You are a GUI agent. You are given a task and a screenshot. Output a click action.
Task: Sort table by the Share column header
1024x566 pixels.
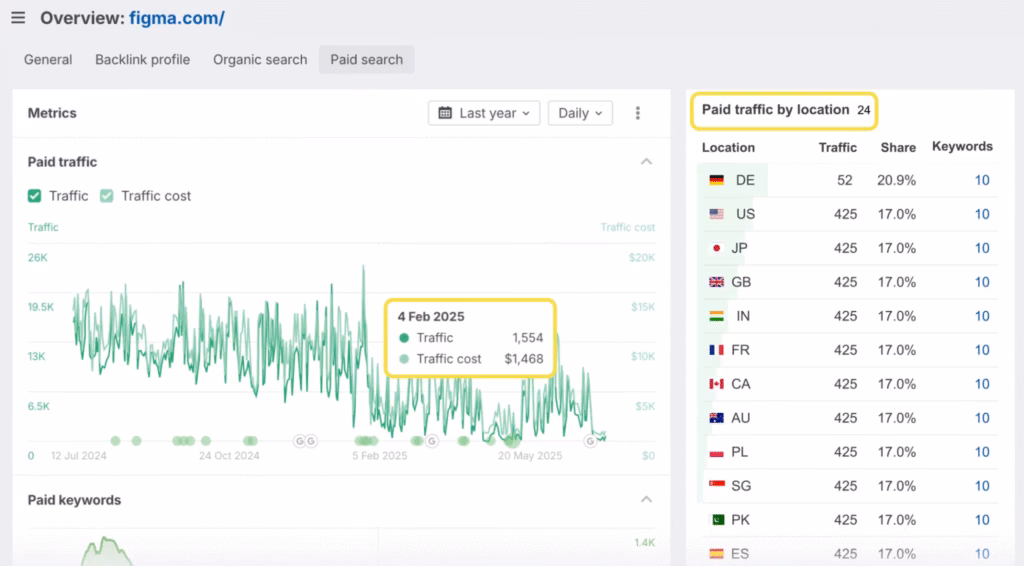pos(898,147)
